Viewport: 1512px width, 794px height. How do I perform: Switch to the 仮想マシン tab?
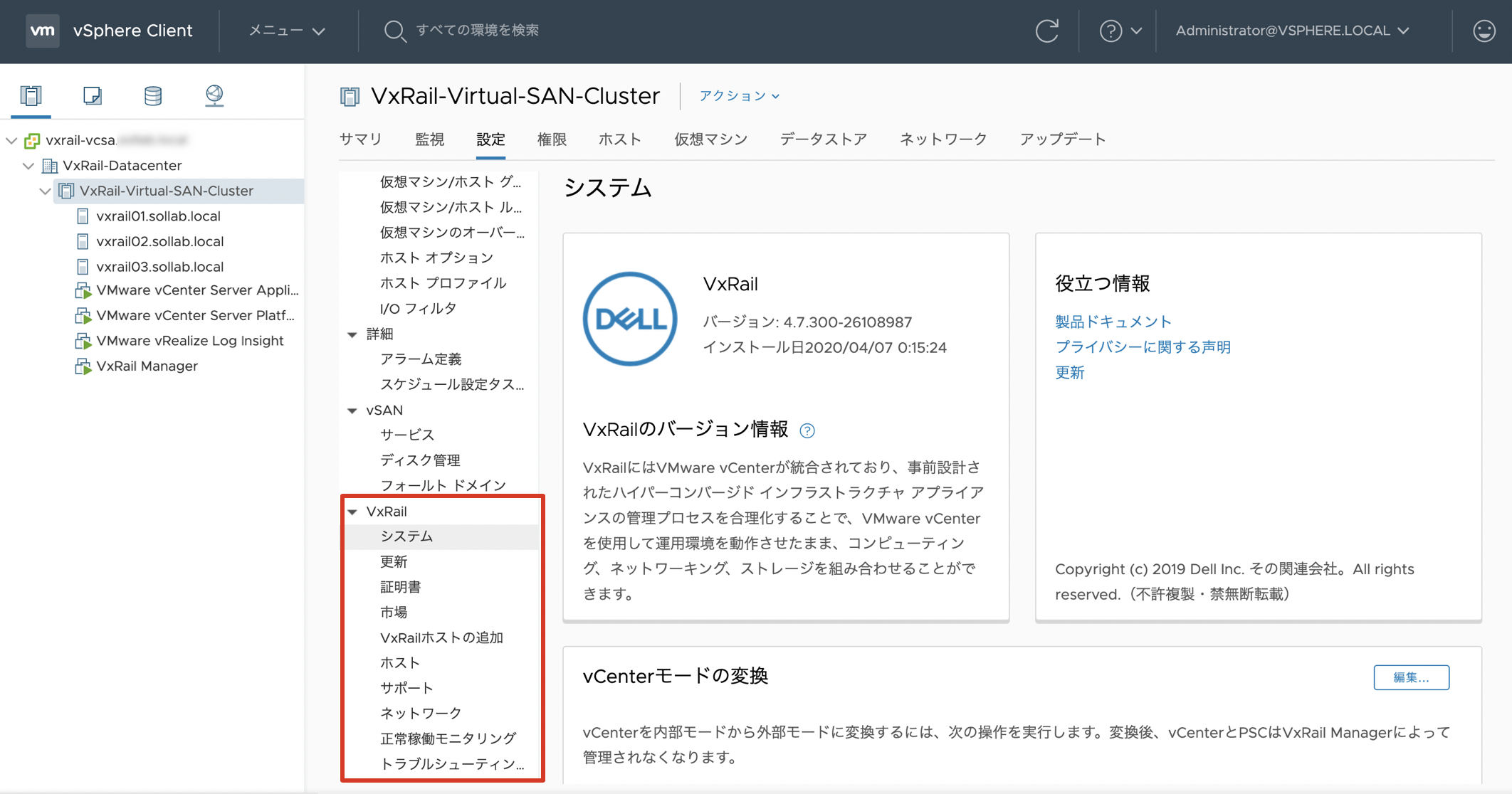tap(710, 139)
